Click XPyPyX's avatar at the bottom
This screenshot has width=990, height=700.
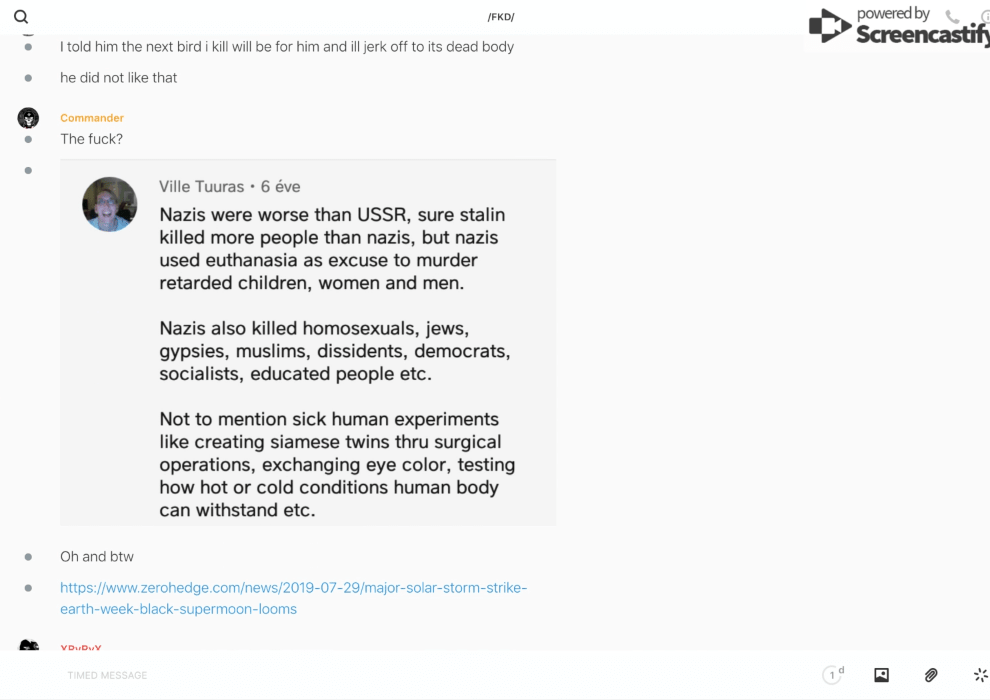pyautogui.click(x=28, y=646)
